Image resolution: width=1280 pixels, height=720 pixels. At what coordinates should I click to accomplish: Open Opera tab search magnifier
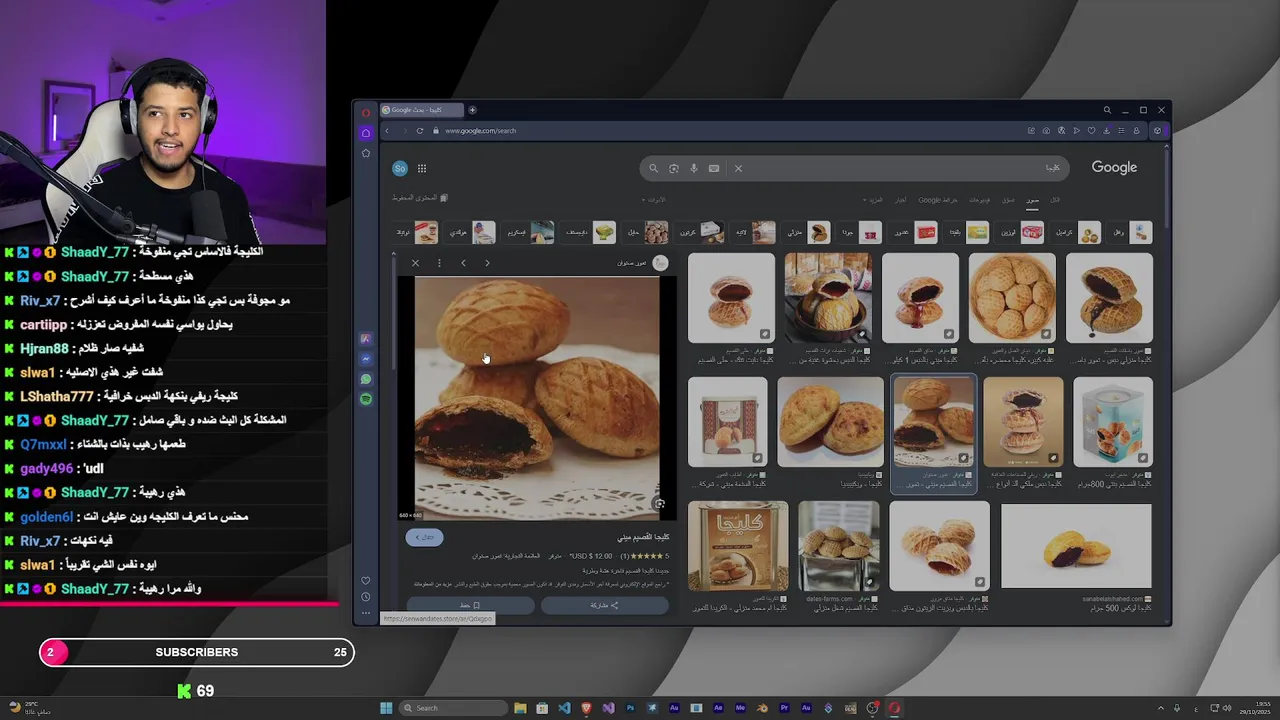click(x=1107, y=110)
